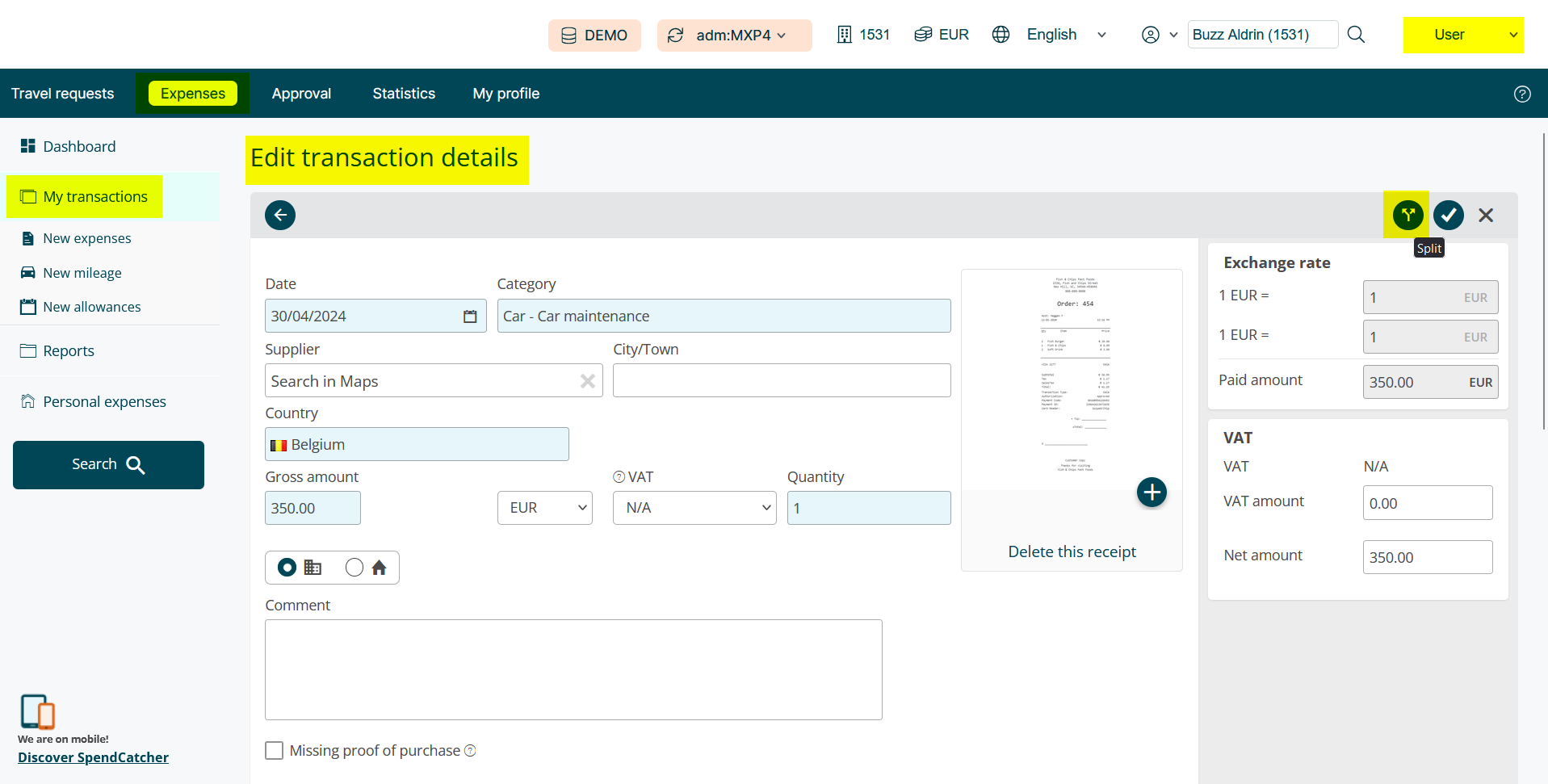This screenshot has height=784, width=1548.
Task: Select the business expense radio button
Action: (287, 568)
